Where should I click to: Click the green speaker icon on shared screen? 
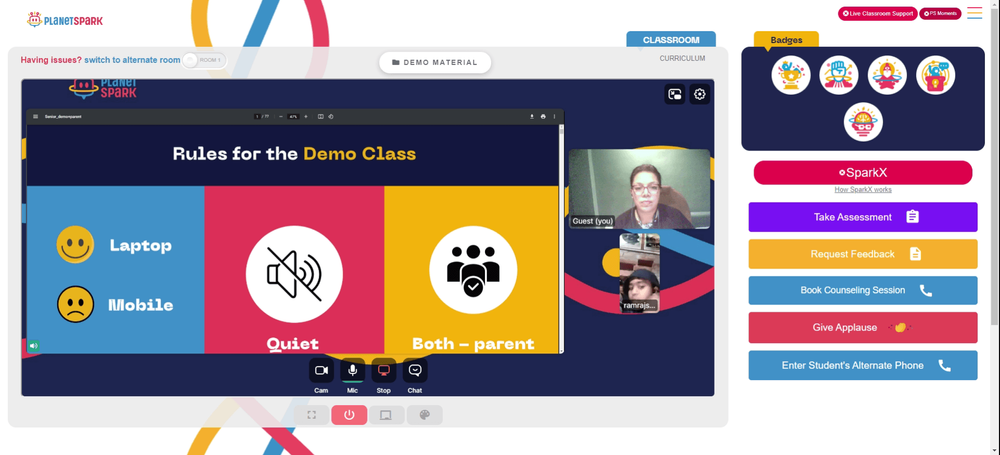(33, 346)
